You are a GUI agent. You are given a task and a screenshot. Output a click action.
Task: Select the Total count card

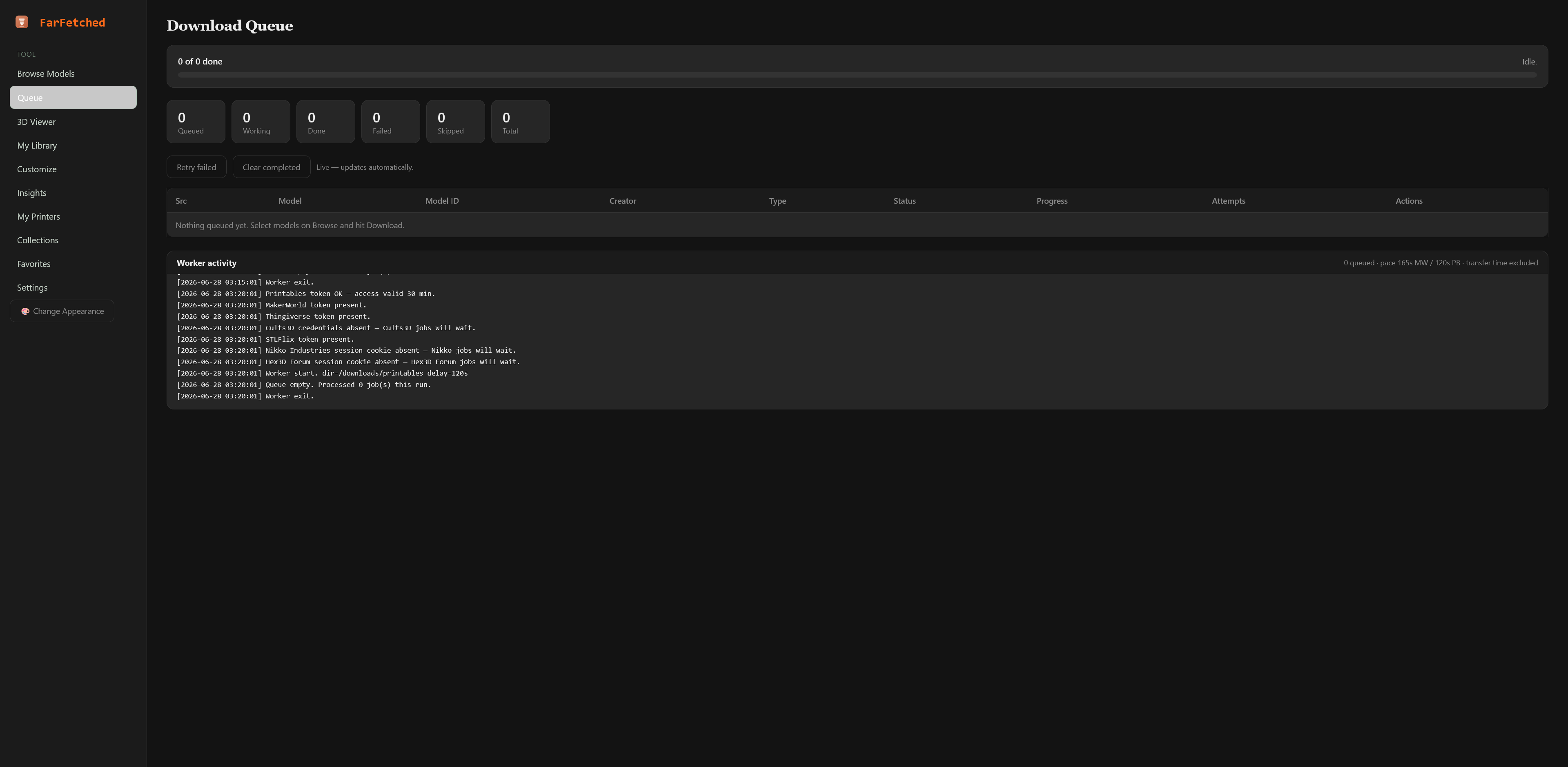point(521,122)
